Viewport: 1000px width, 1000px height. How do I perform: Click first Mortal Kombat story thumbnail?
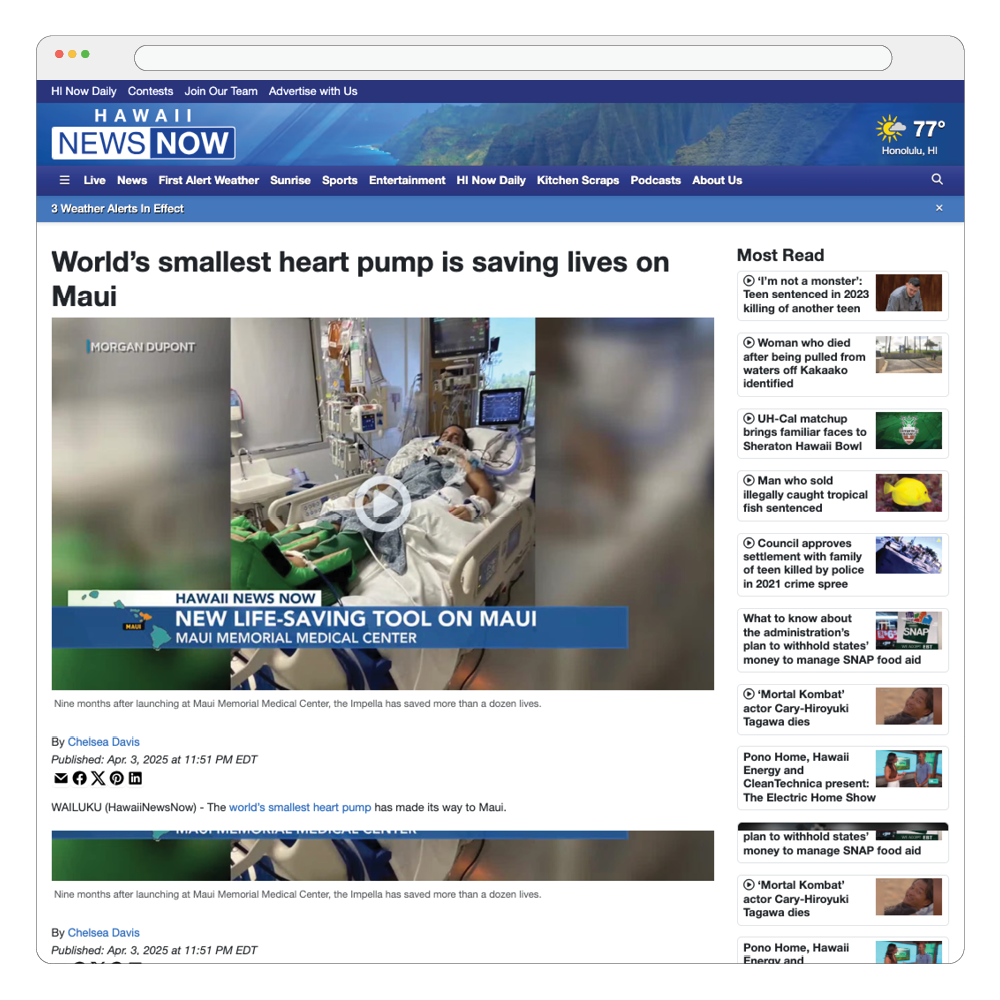[909, 706]
